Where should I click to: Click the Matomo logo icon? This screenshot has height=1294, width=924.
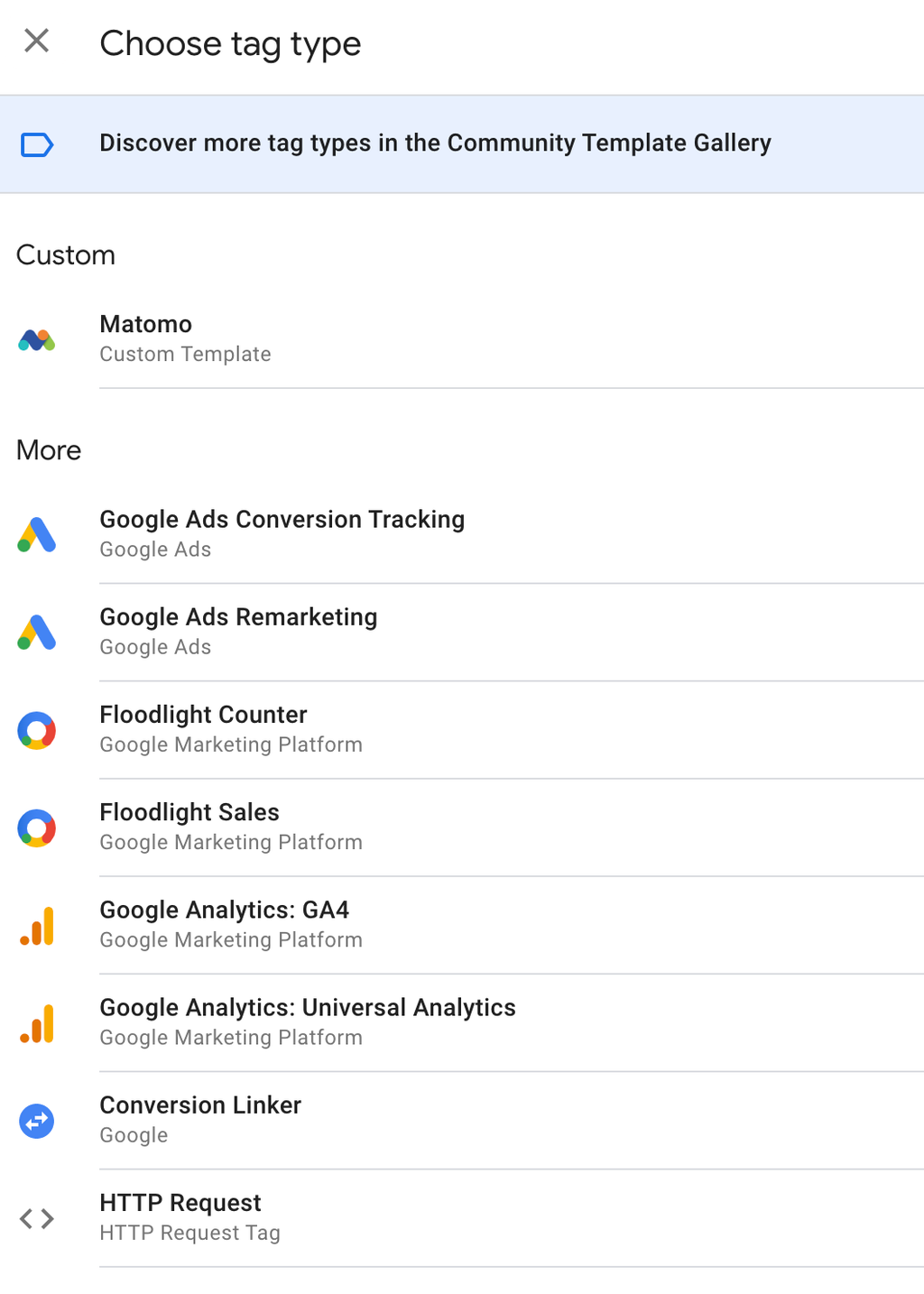point(37,340)
